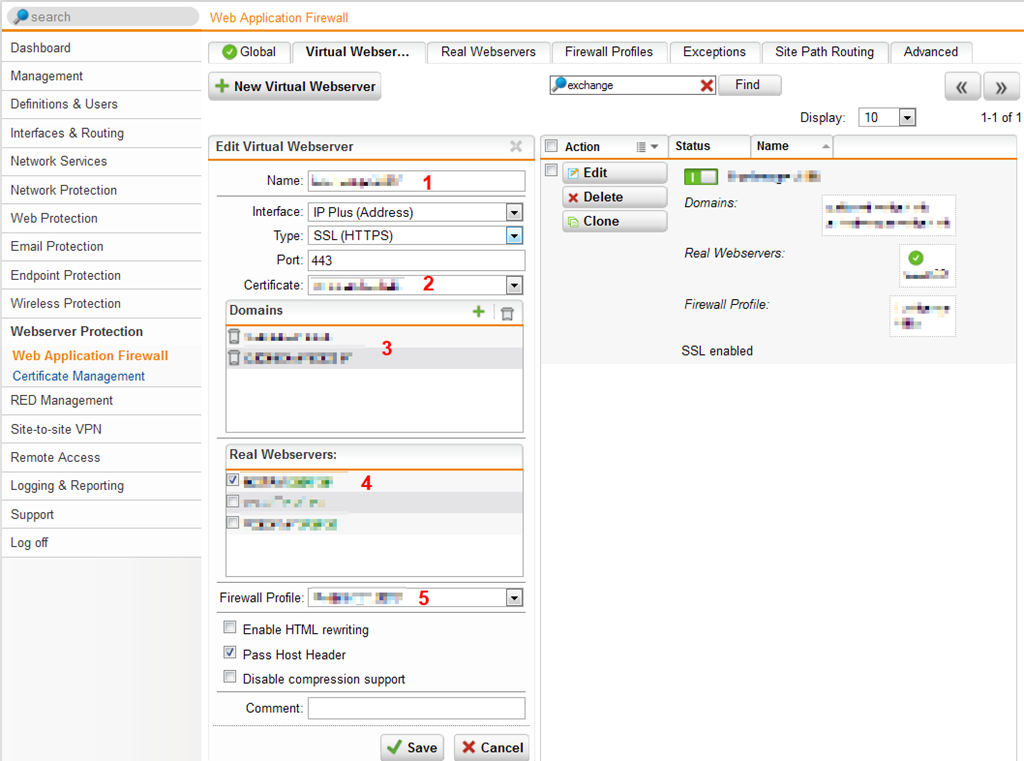
Task: Enable HTML rewriting checkbox
Action: pos(232,629)
